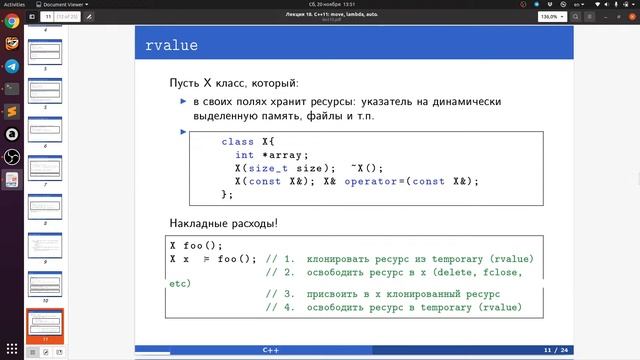Open Sublime Text from the dock
The width and height of the screenshot is (640, 360).
click(12, 111)
